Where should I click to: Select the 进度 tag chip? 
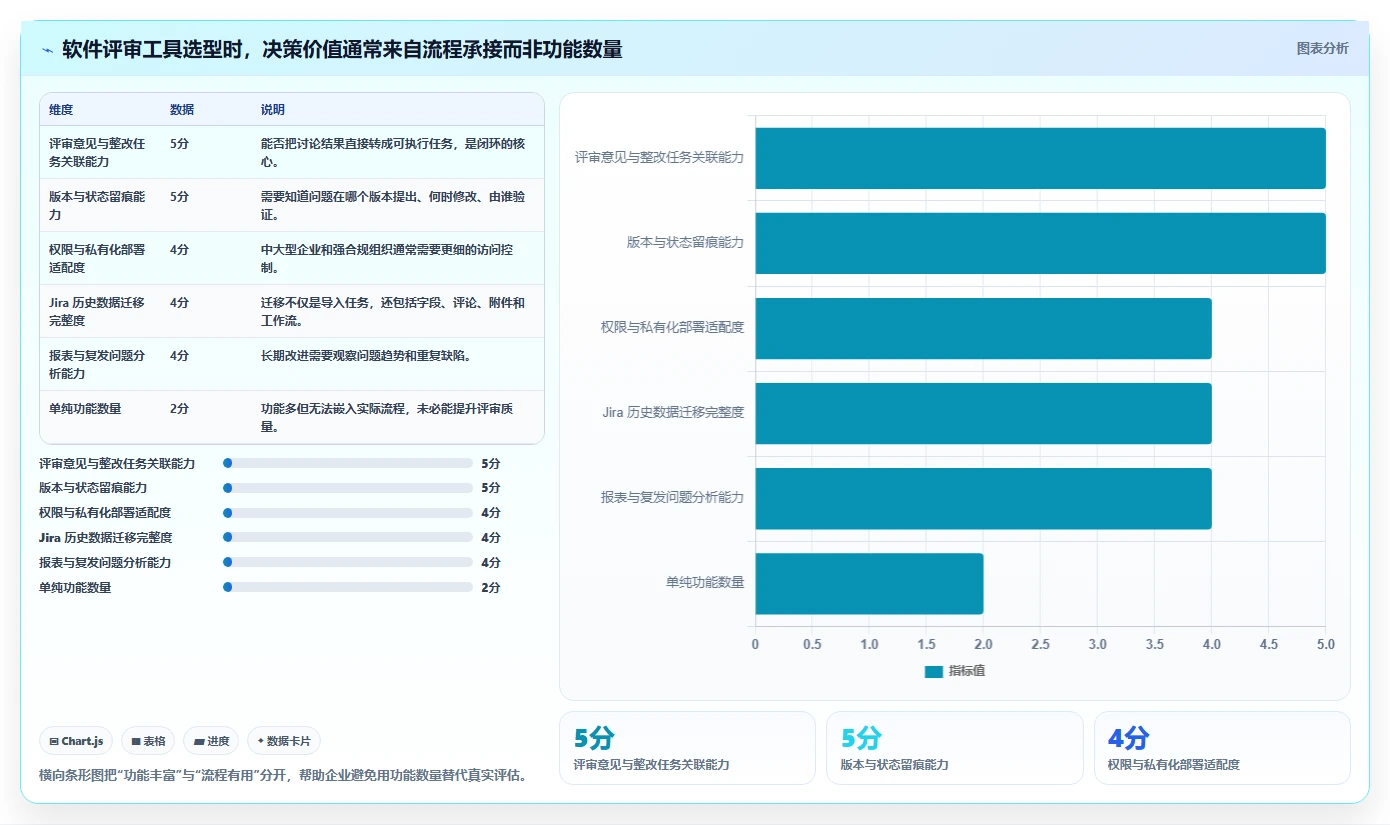tap(211, 741)
